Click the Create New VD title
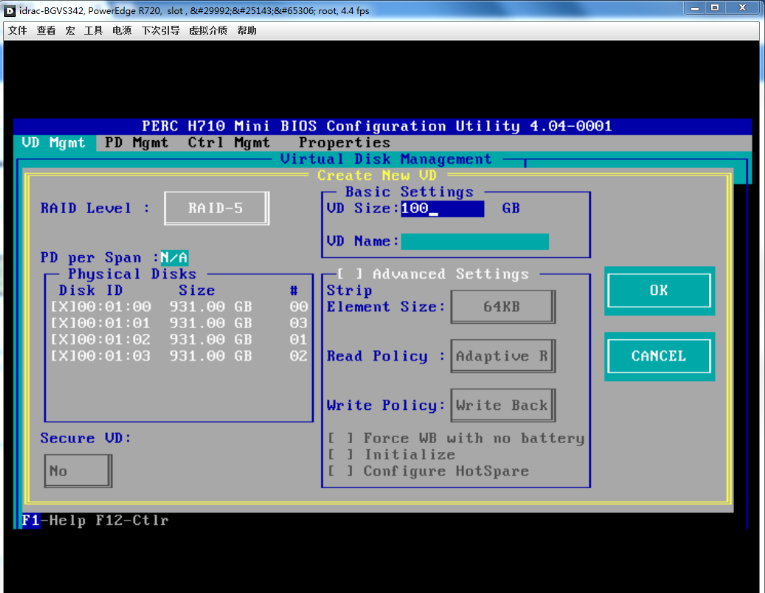Screen dimensions: 765x593 pos(377,175)
